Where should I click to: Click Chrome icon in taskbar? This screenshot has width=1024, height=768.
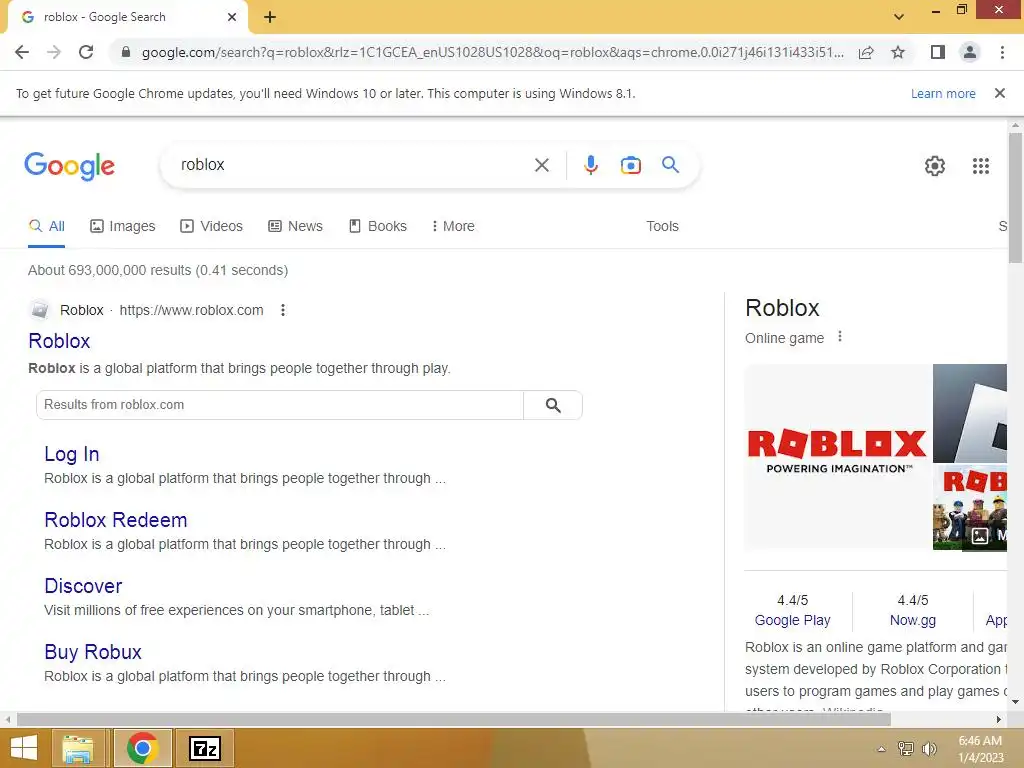[x=142, y=748]
